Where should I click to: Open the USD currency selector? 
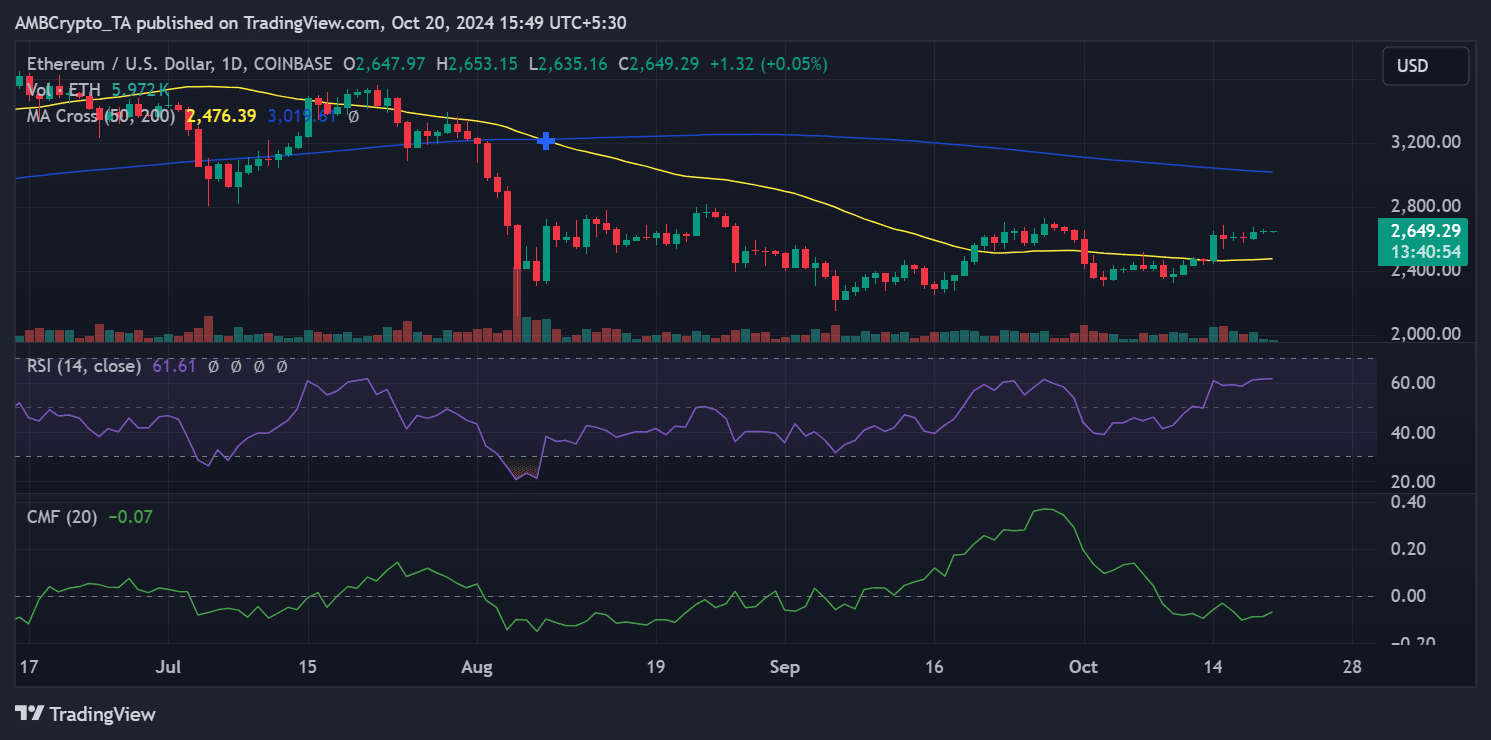click(x=1426, y=66)
